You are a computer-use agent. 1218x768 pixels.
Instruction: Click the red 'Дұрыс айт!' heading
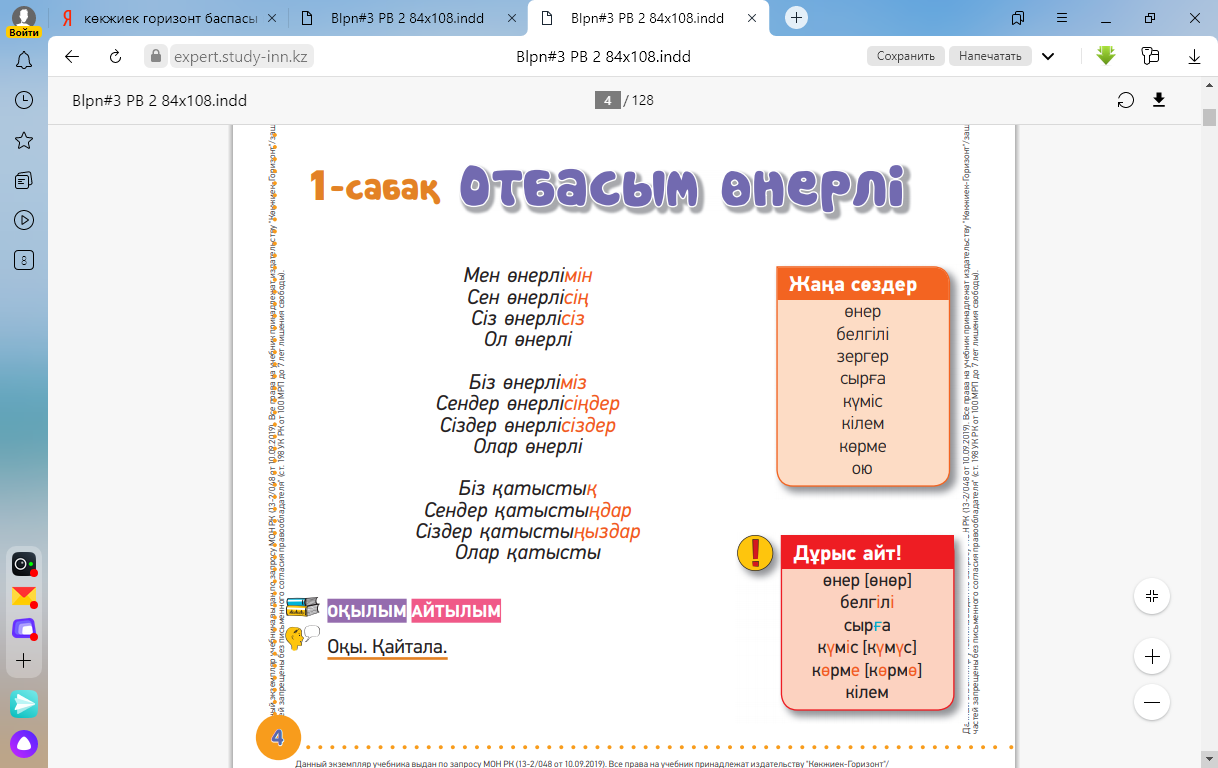847,553
